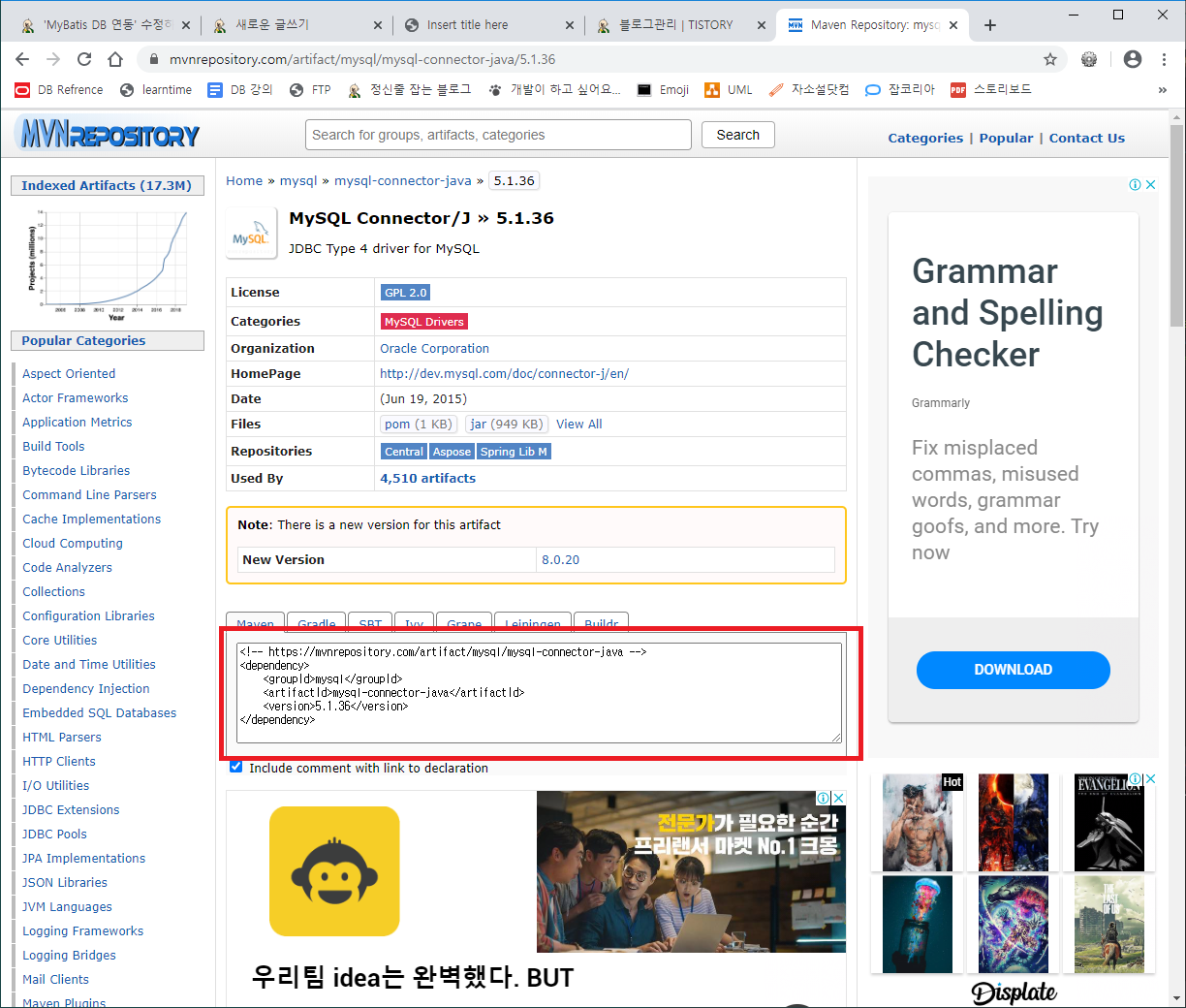This screenshot has width=1186, height=1008.
Task: Select the Grape dependency tab
Action: [x=464, y=623]
